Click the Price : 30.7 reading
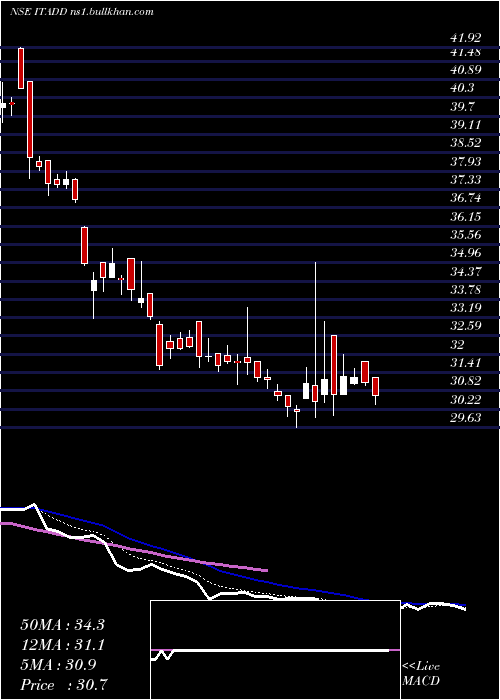The height and width of the screenshot is (700, 500). point(64,684)
